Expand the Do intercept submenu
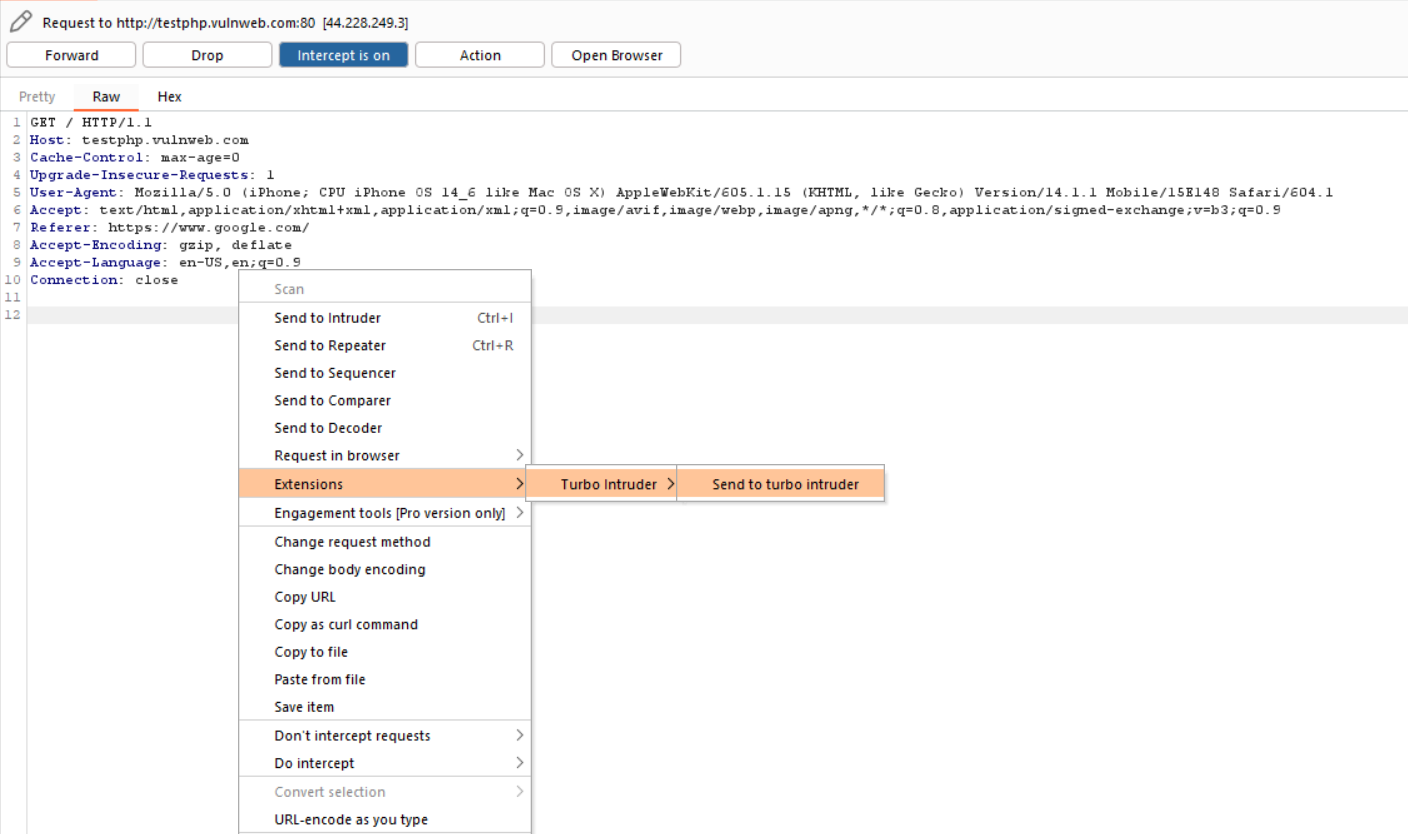This screenshot has height=834, width=1408. 519,763
